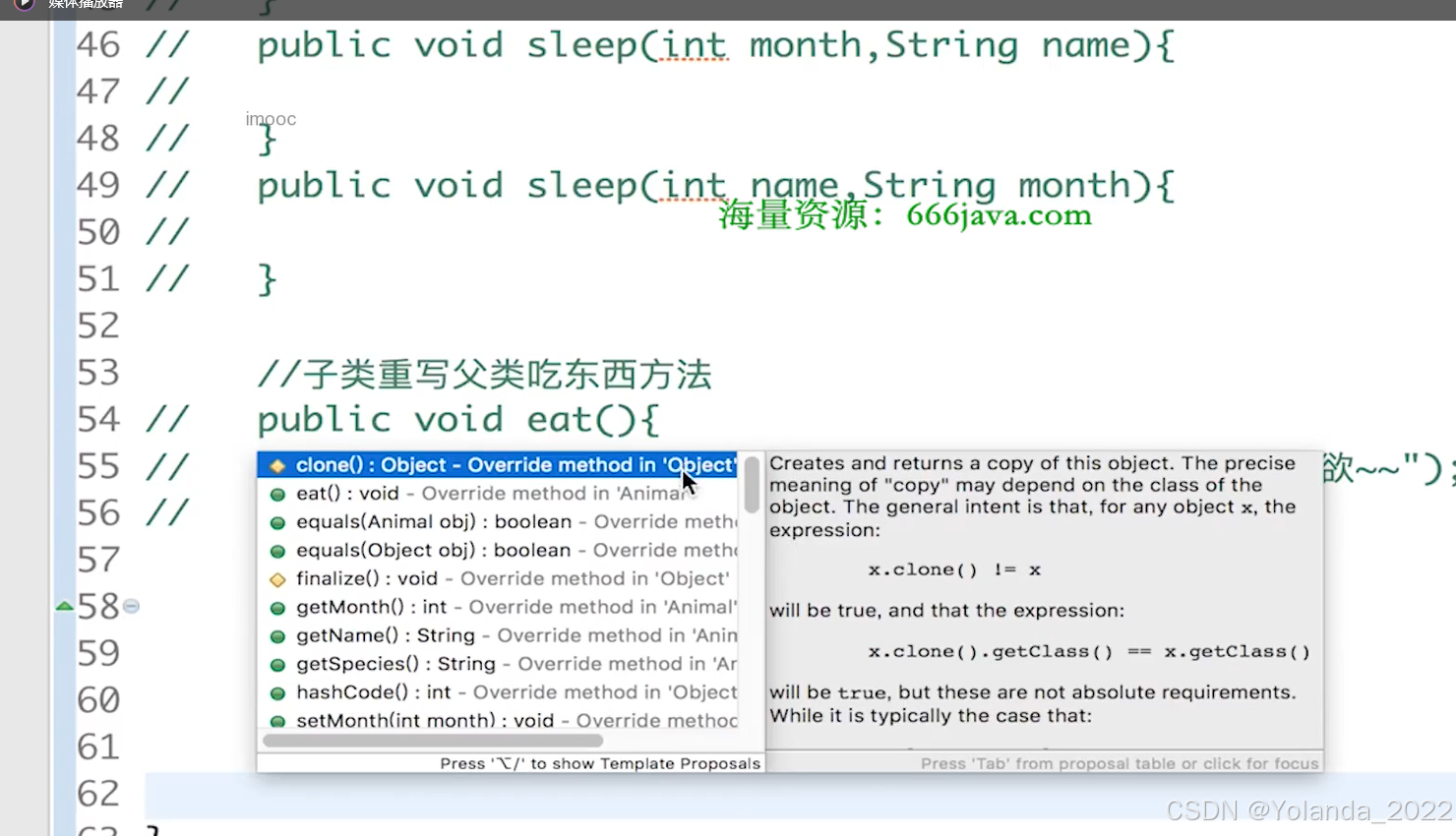Collapse the code fold at line 58
Screen dimensions: 1456x836
pyautogui.click(x=131, y=607)
